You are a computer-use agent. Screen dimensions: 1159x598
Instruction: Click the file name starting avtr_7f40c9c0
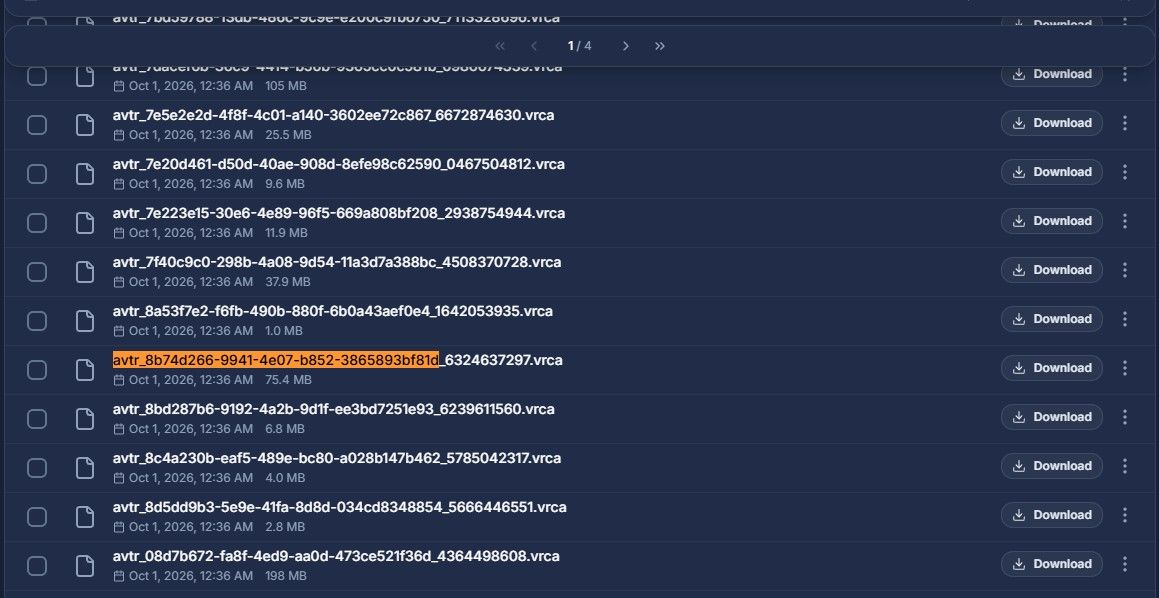tap(337, 262)
